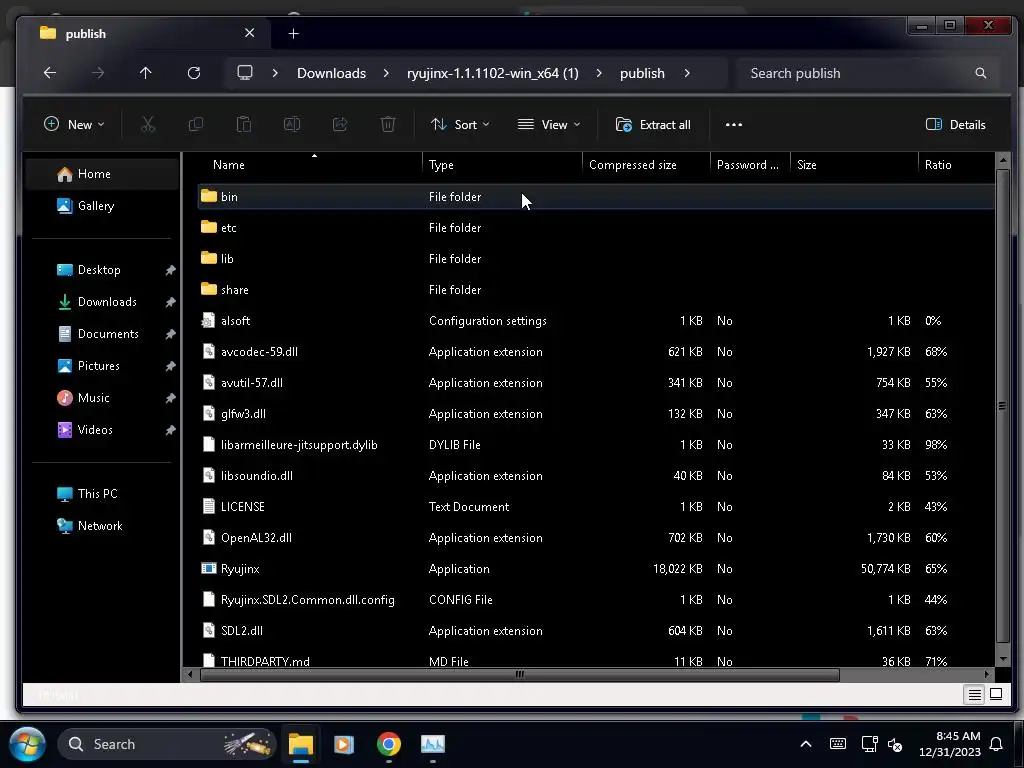Select the lib folder
Screen dimensions: 1024x768
[596, 259]
